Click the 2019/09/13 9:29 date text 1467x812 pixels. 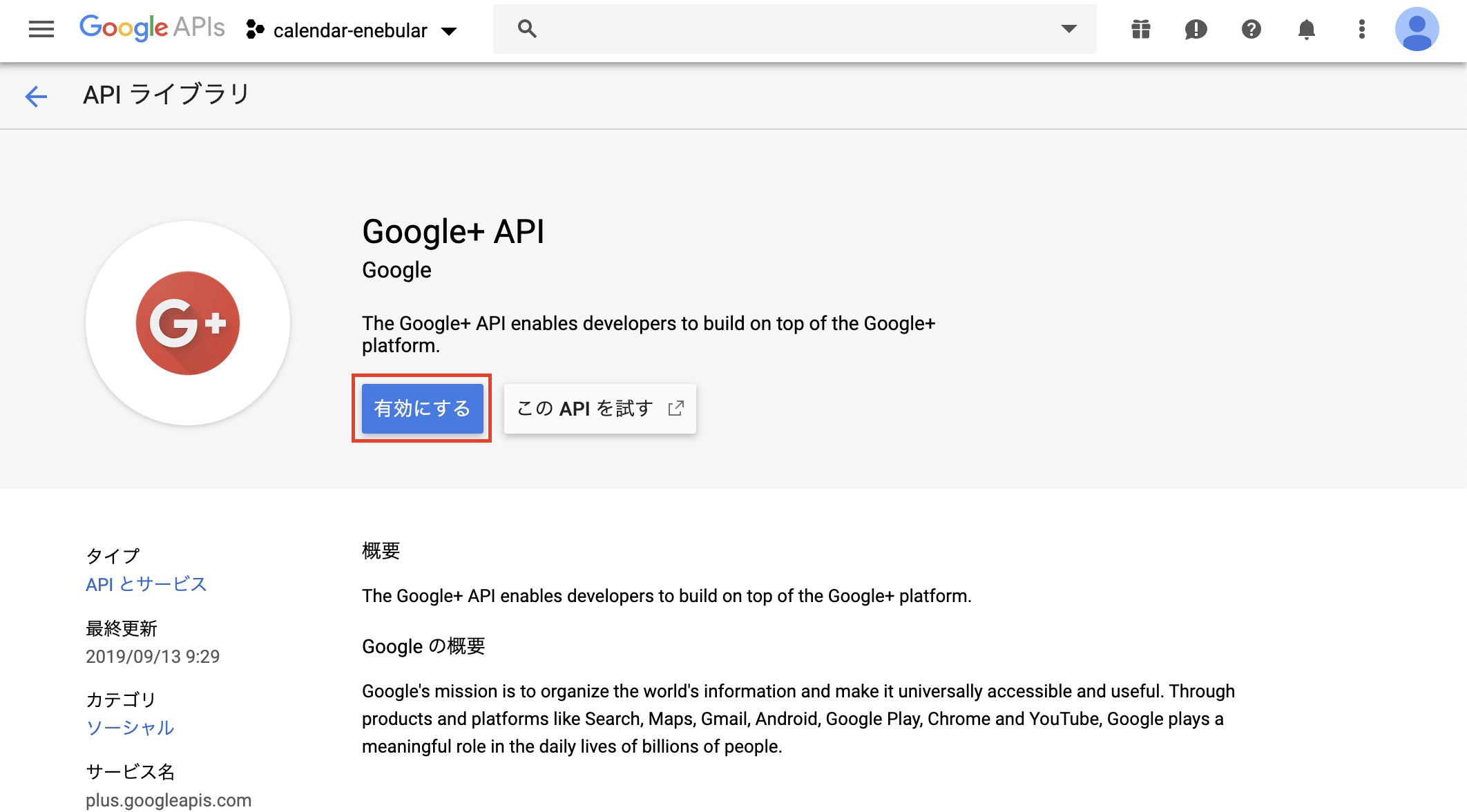coord(153,656)
